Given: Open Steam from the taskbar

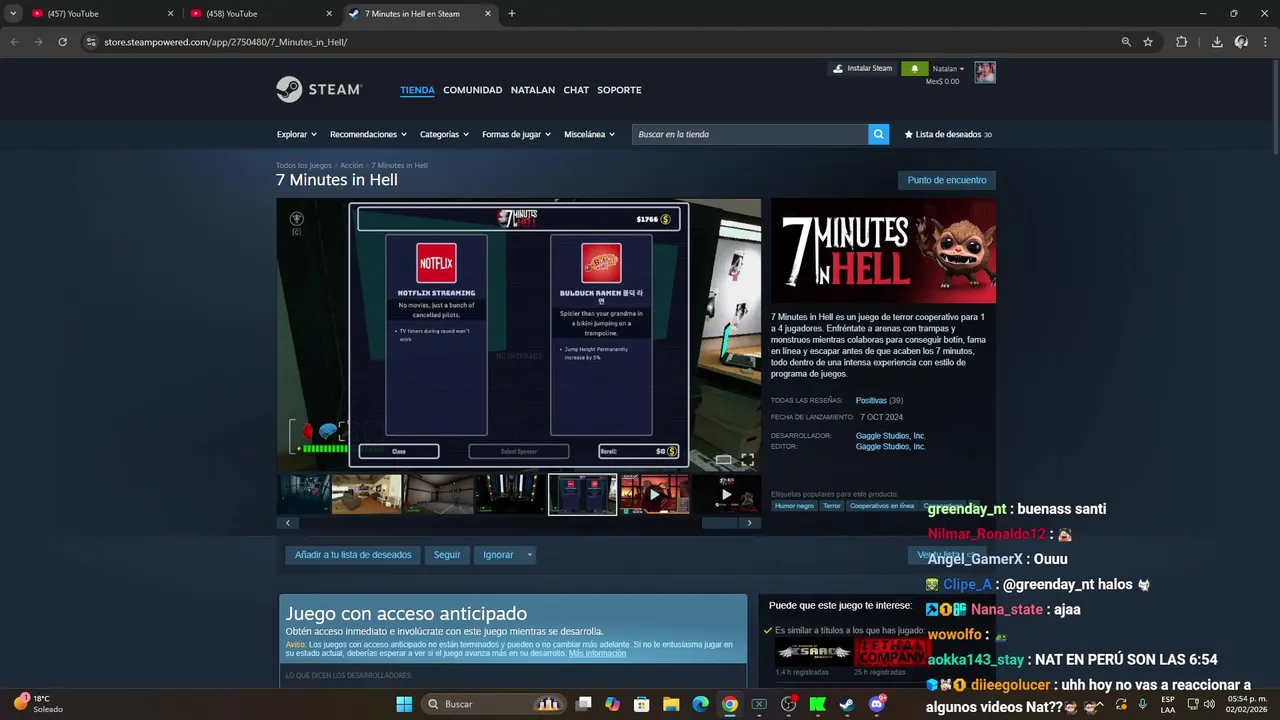Looking at the screenshot, I should click(847, 704).
